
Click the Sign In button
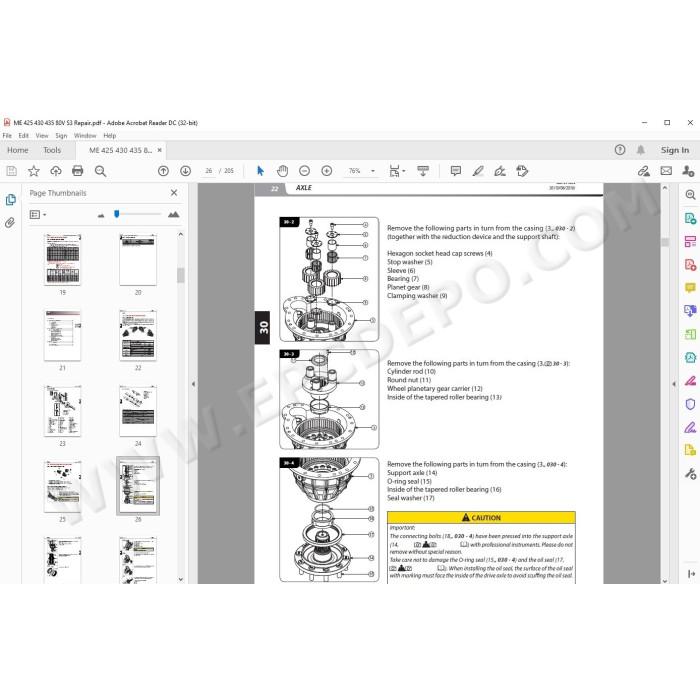click(675, 150)
